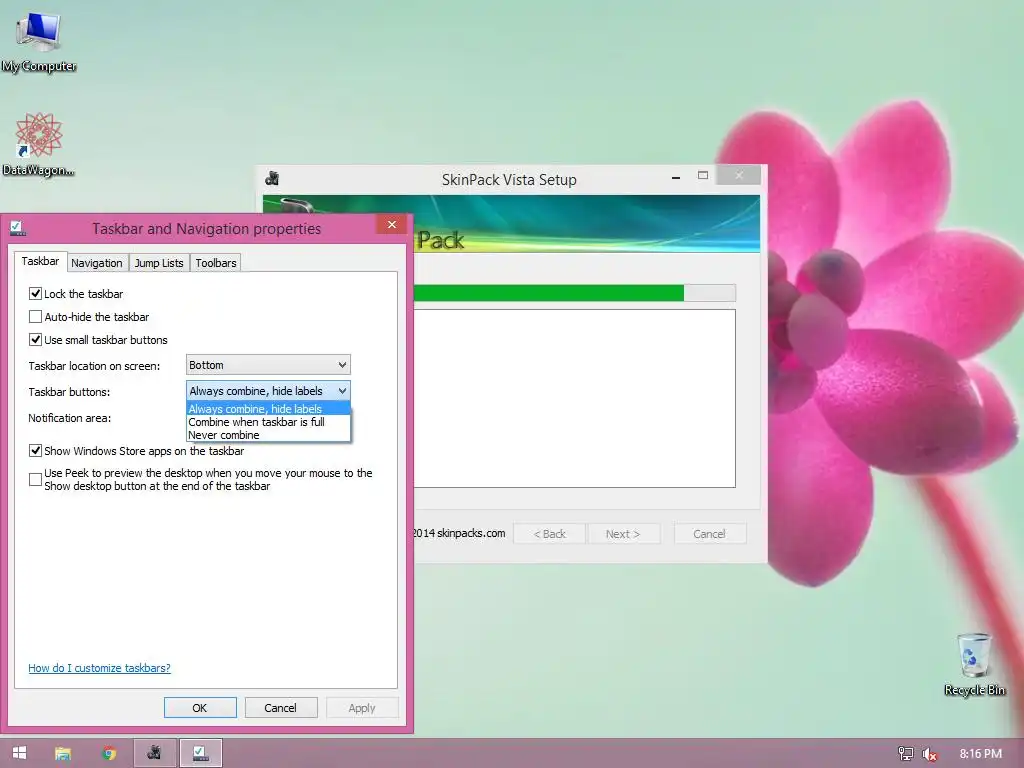
Task: Select the Recycle Bin desktop icon
Action: coord(974,664)
